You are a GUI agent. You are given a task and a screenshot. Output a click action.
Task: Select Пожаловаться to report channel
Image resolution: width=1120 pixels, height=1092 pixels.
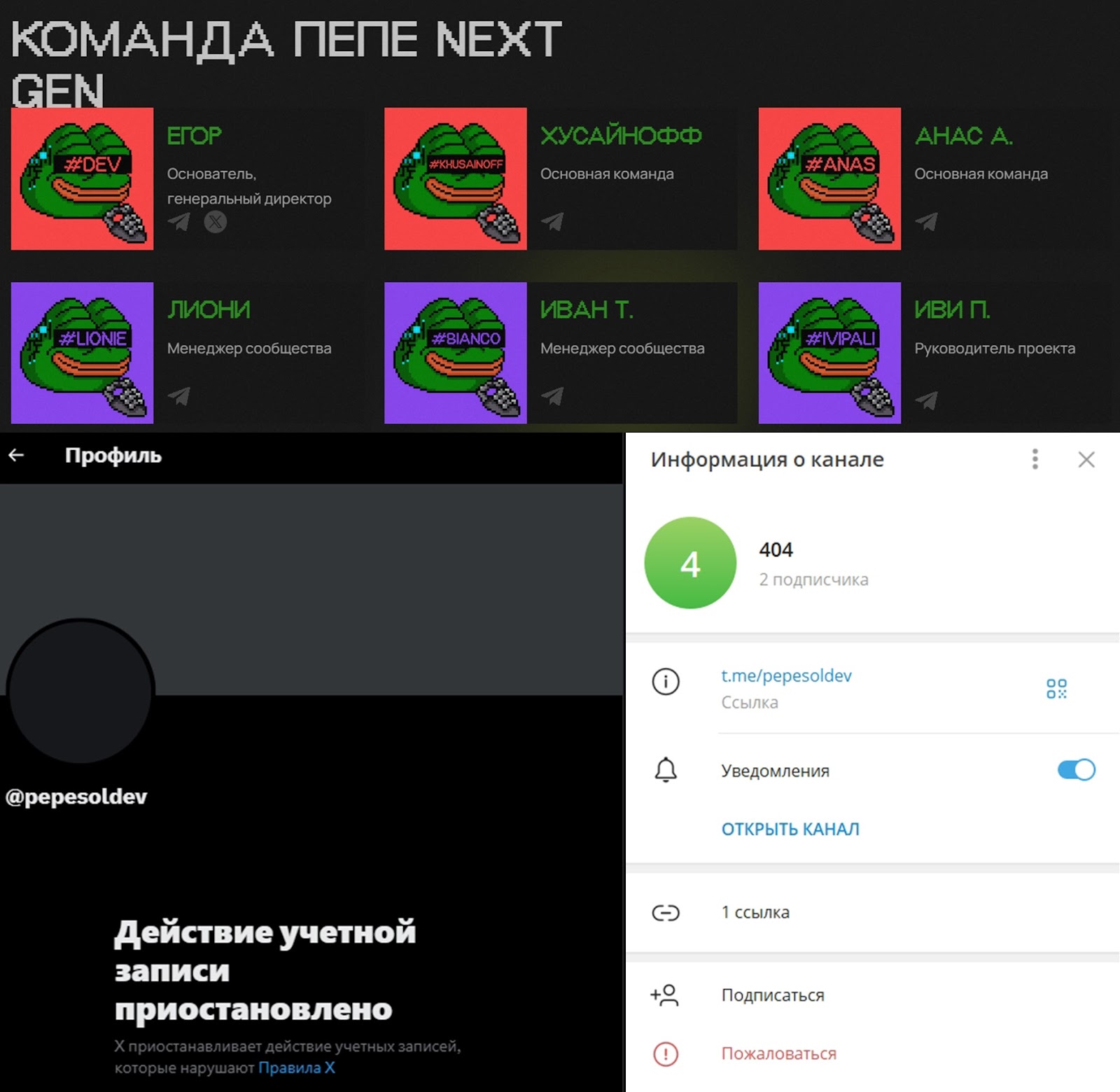pos(872,1053)
